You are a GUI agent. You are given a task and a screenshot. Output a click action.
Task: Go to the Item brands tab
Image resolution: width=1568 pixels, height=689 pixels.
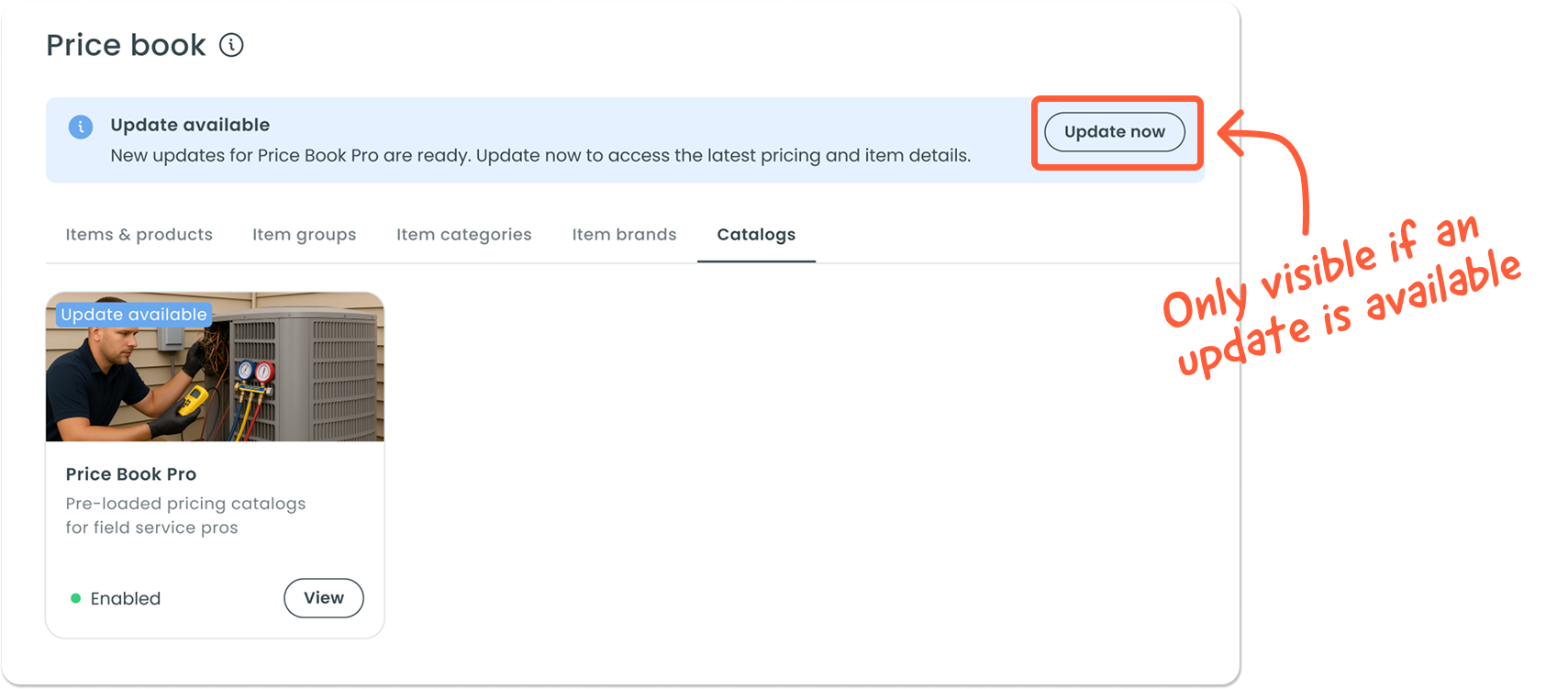click(x=624, y=235)
